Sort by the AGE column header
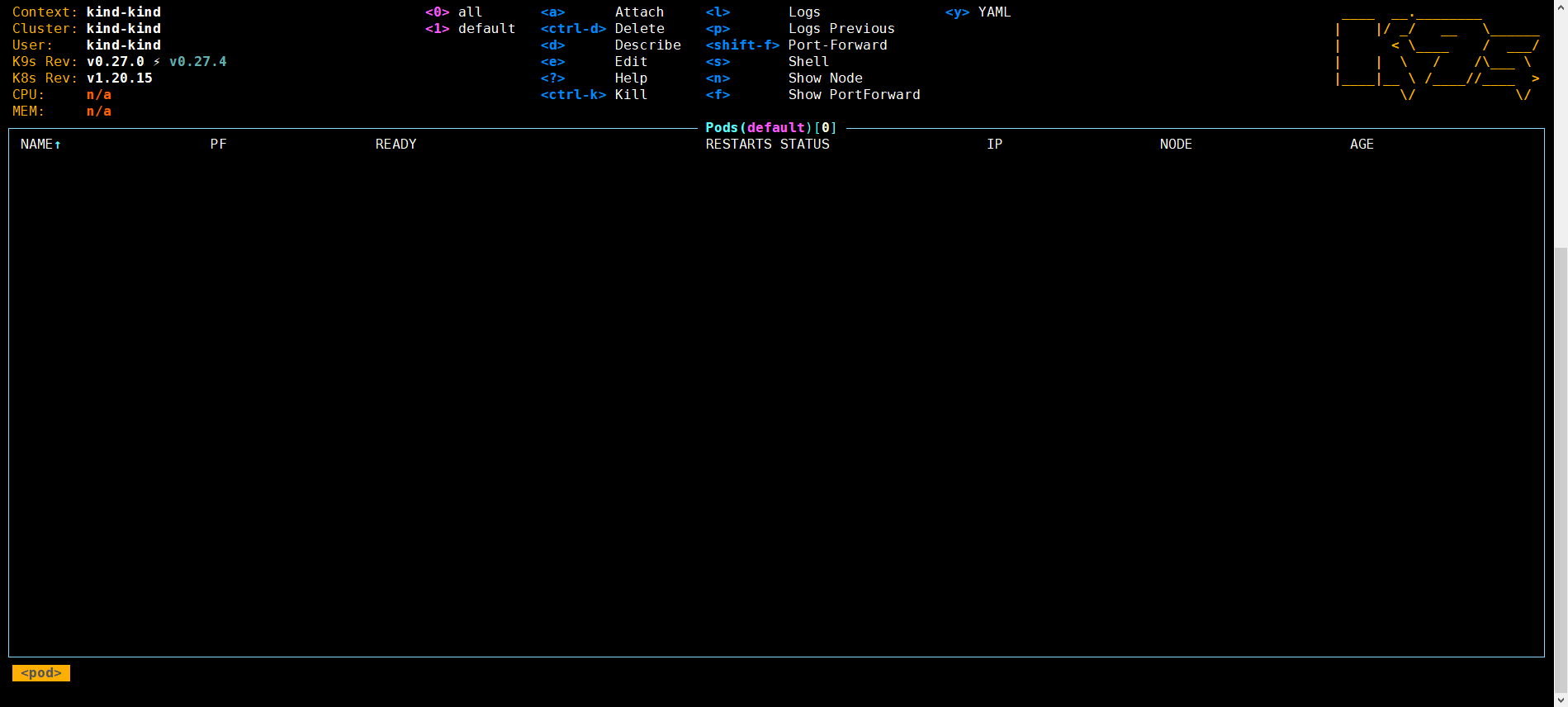This screenshot has height=707, width=1568. 1362,145
